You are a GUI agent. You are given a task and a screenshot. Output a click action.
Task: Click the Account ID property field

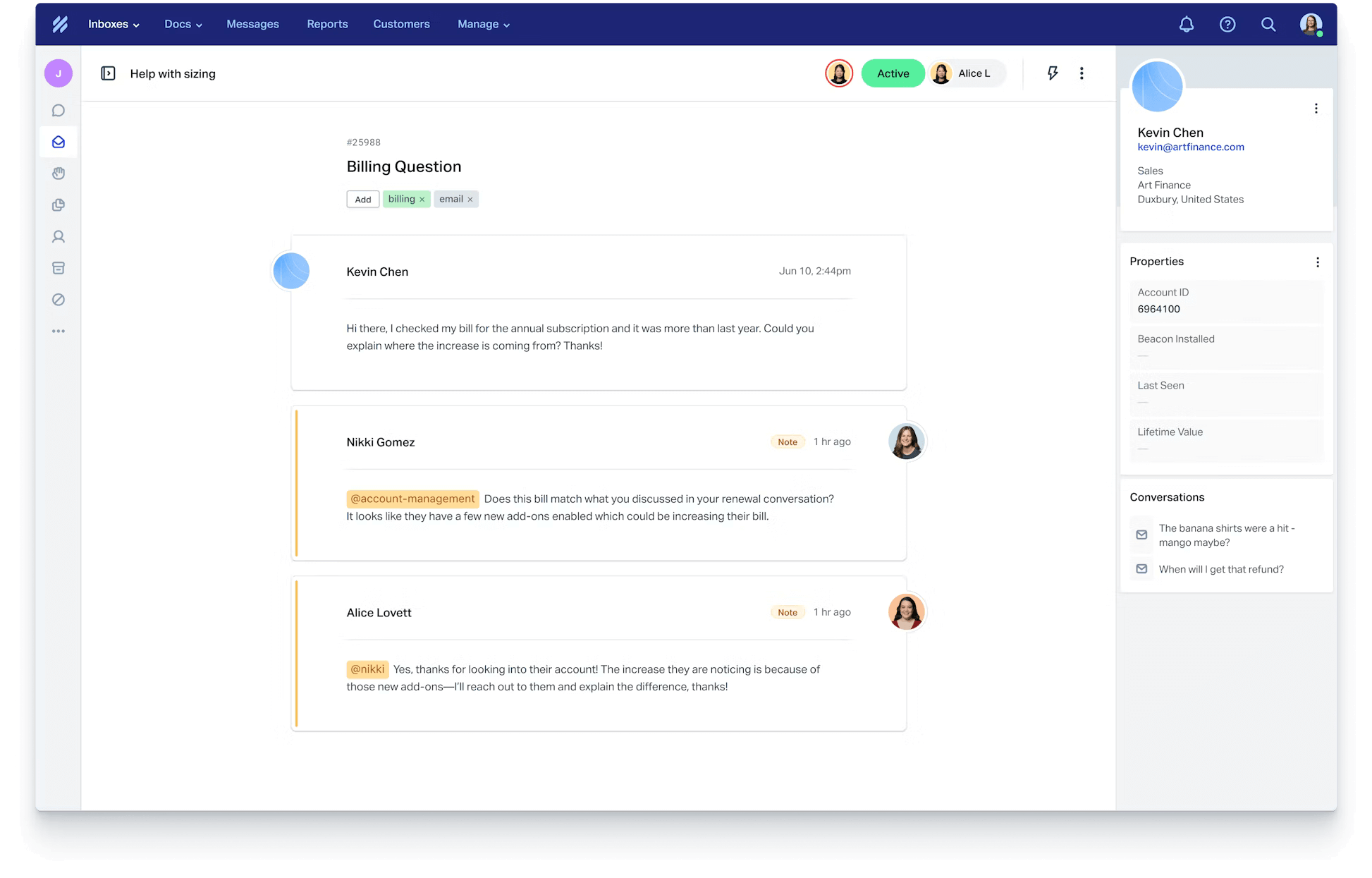[1227, 301]
